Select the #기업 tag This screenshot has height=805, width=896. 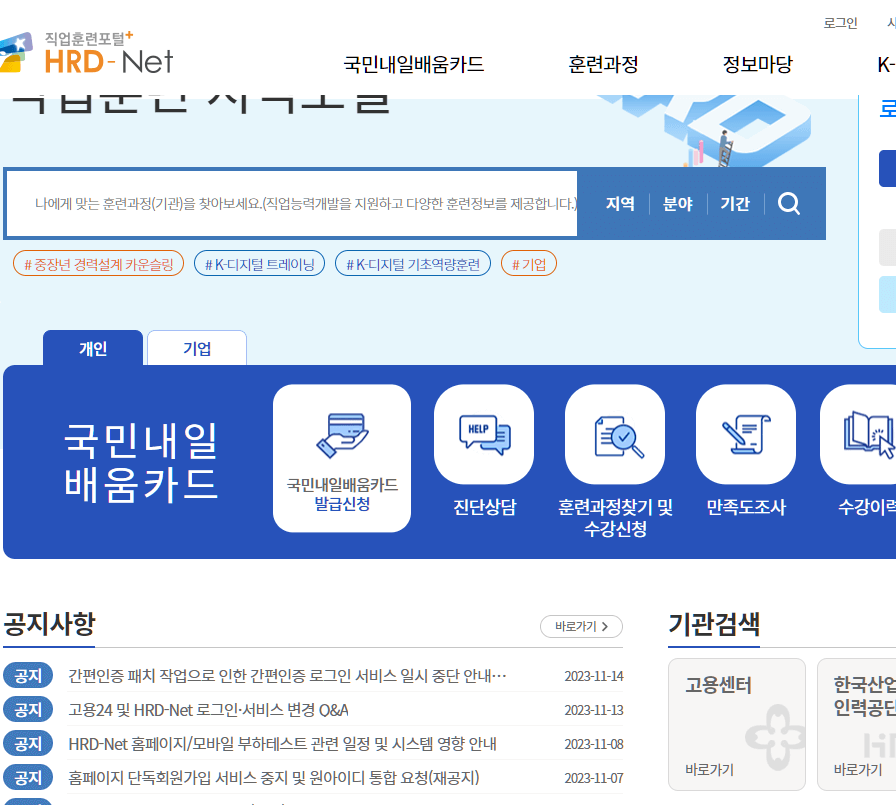[x=529, y=263]
